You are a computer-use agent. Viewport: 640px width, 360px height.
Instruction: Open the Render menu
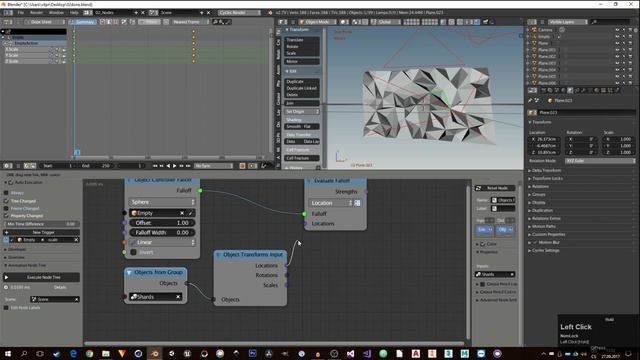click(36, 13)
